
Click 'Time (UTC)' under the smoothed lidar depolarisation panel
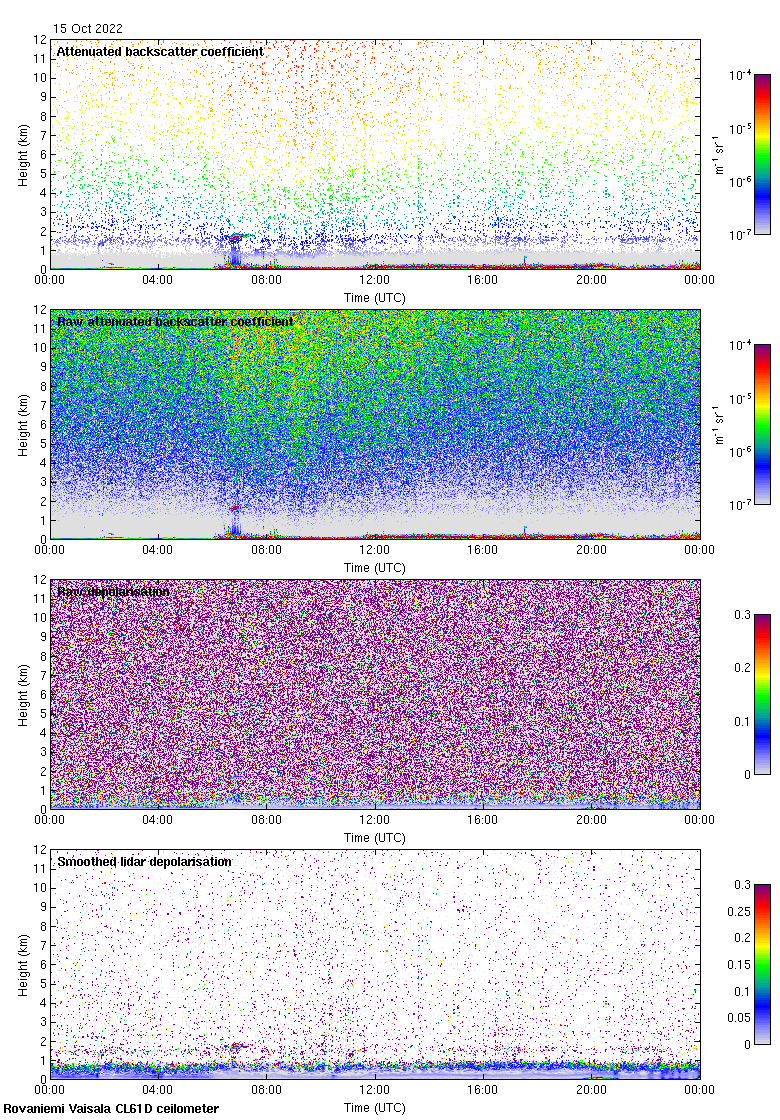[x=374, y=1108]
